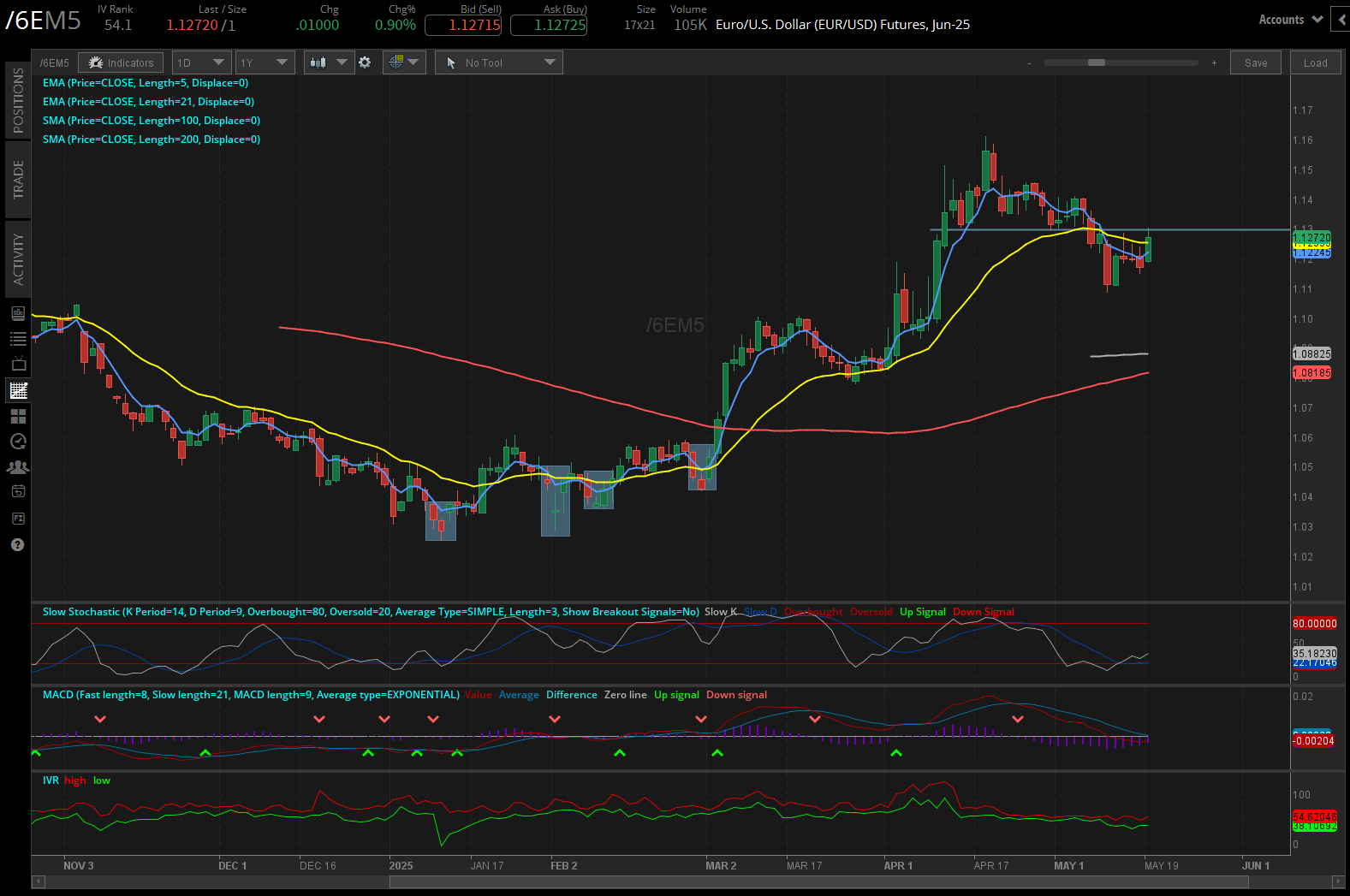Open the help question mark icon
This screenshot has height=896, width=1350.
(x=17, y=545)
